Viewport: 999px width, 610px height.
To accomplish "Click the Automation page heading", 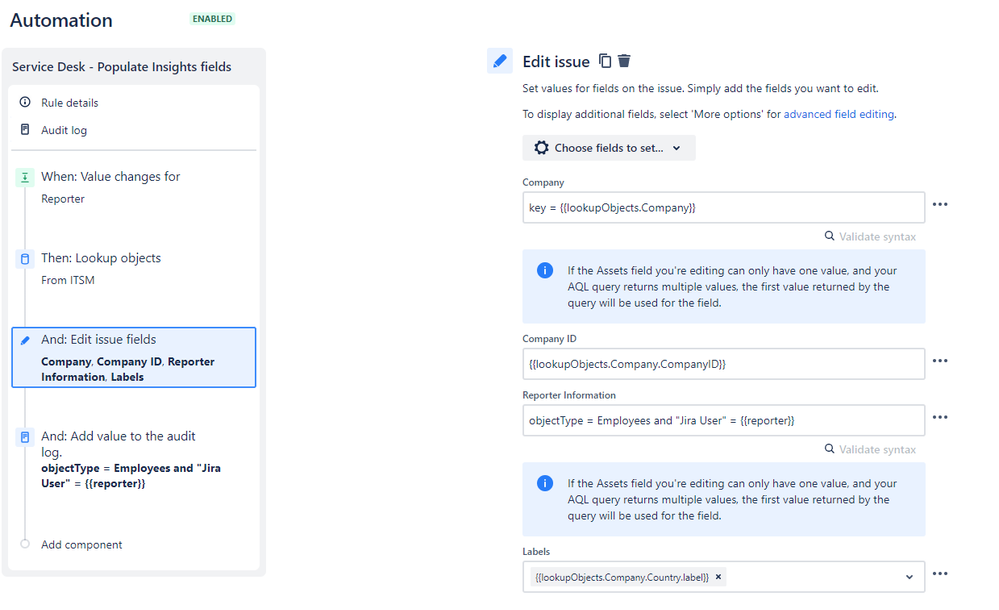I will (x=61, y=20).
